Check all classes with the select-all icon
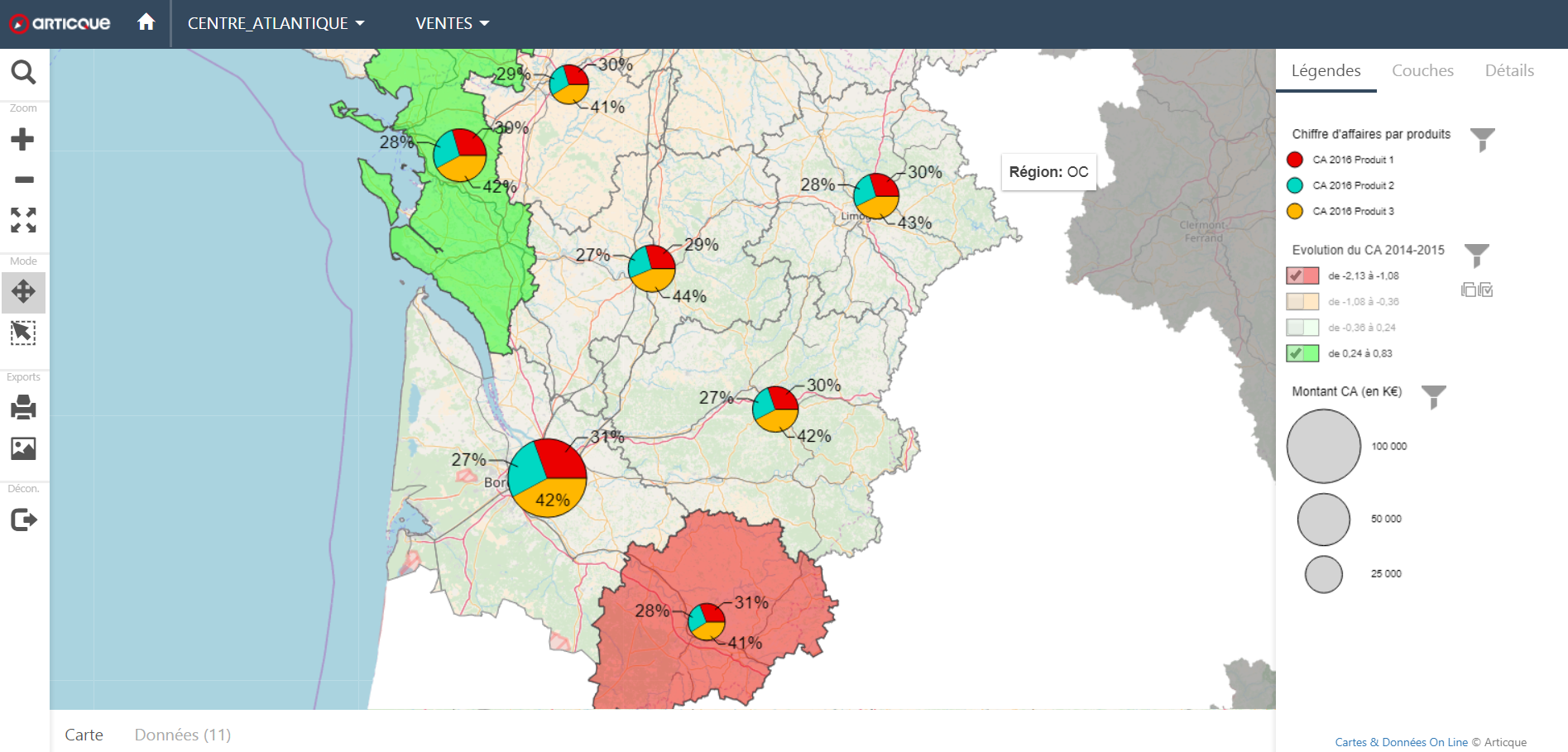This screenshot has width=1568, height=752. coord(1485,290)
